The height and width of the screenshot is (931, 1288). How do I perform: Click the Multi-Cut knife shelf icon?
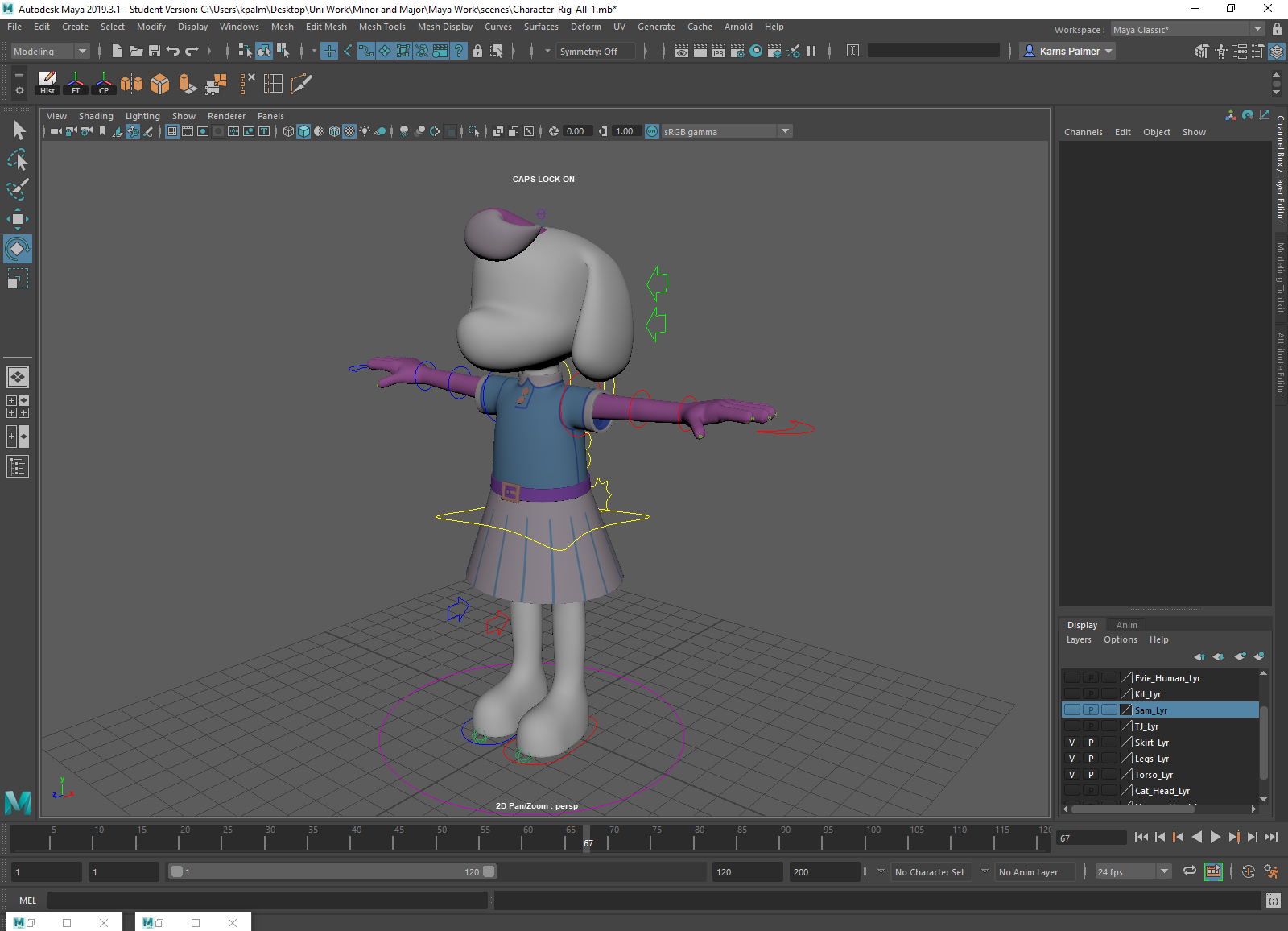click(x=301, y=84)
